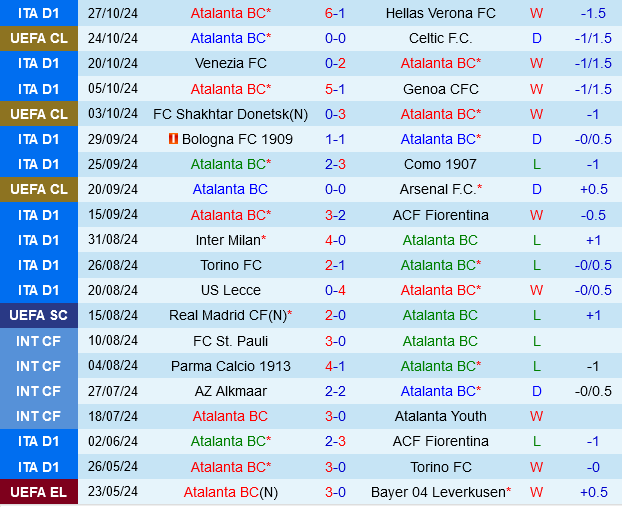Select Inter Milan in the home column
This screenshot has height=507, width=622.
pos(228,240)
